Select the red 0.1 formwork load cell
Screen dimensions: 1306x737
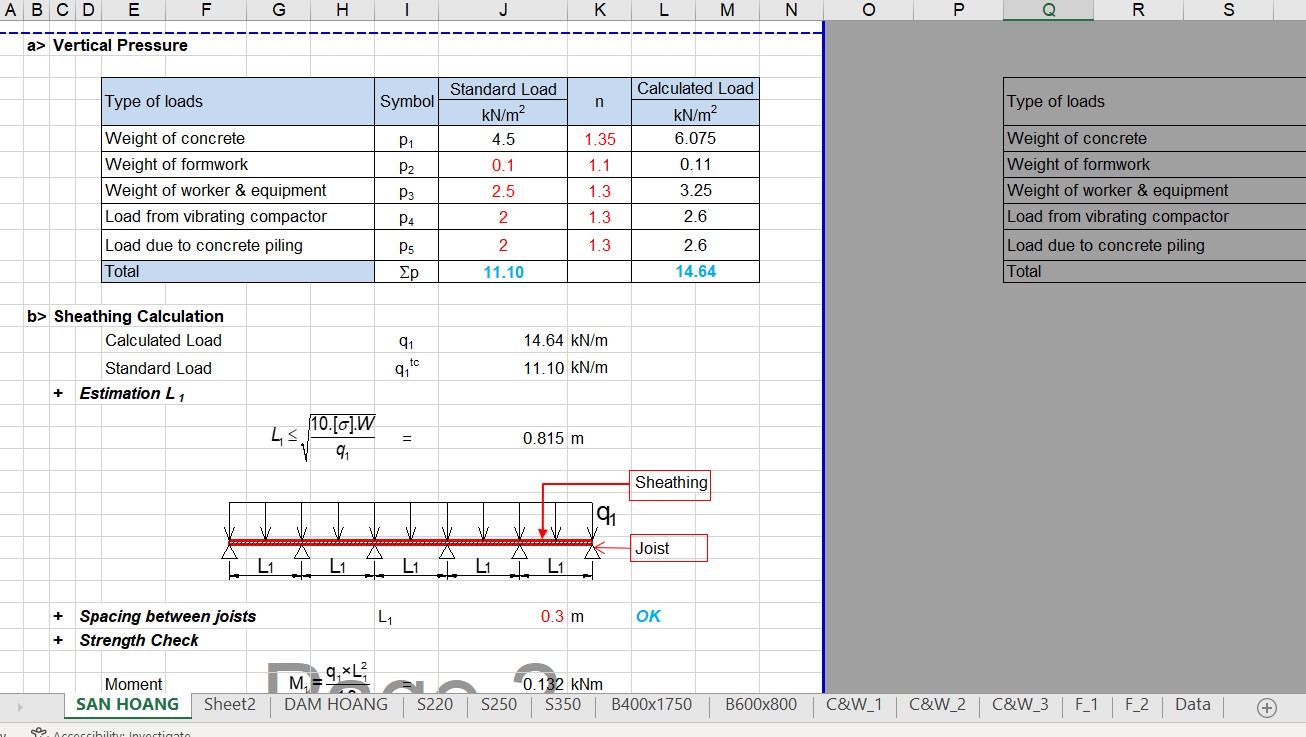pyautogui.click(x=503, y=165)
